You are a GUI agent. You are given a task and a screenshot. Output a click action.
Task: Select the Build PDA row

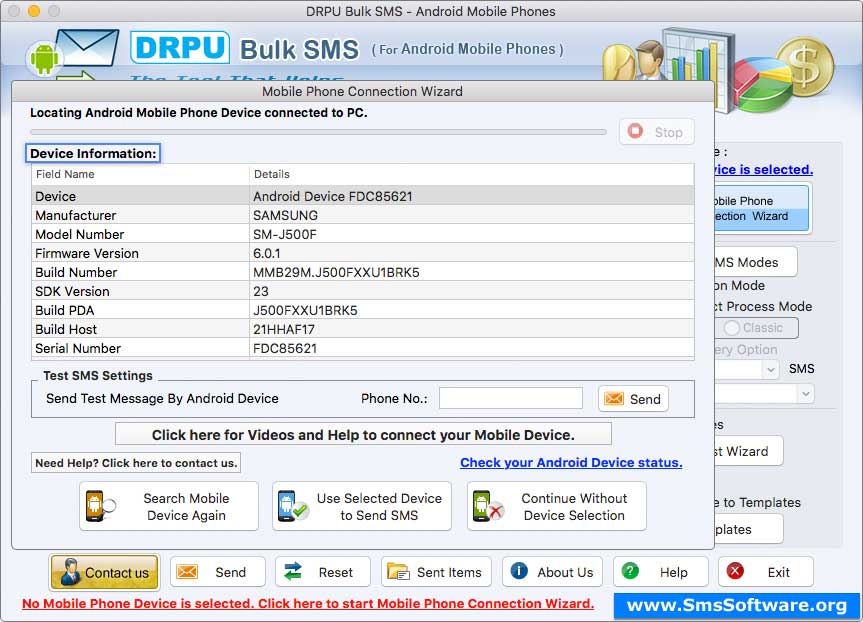(363, 310)
